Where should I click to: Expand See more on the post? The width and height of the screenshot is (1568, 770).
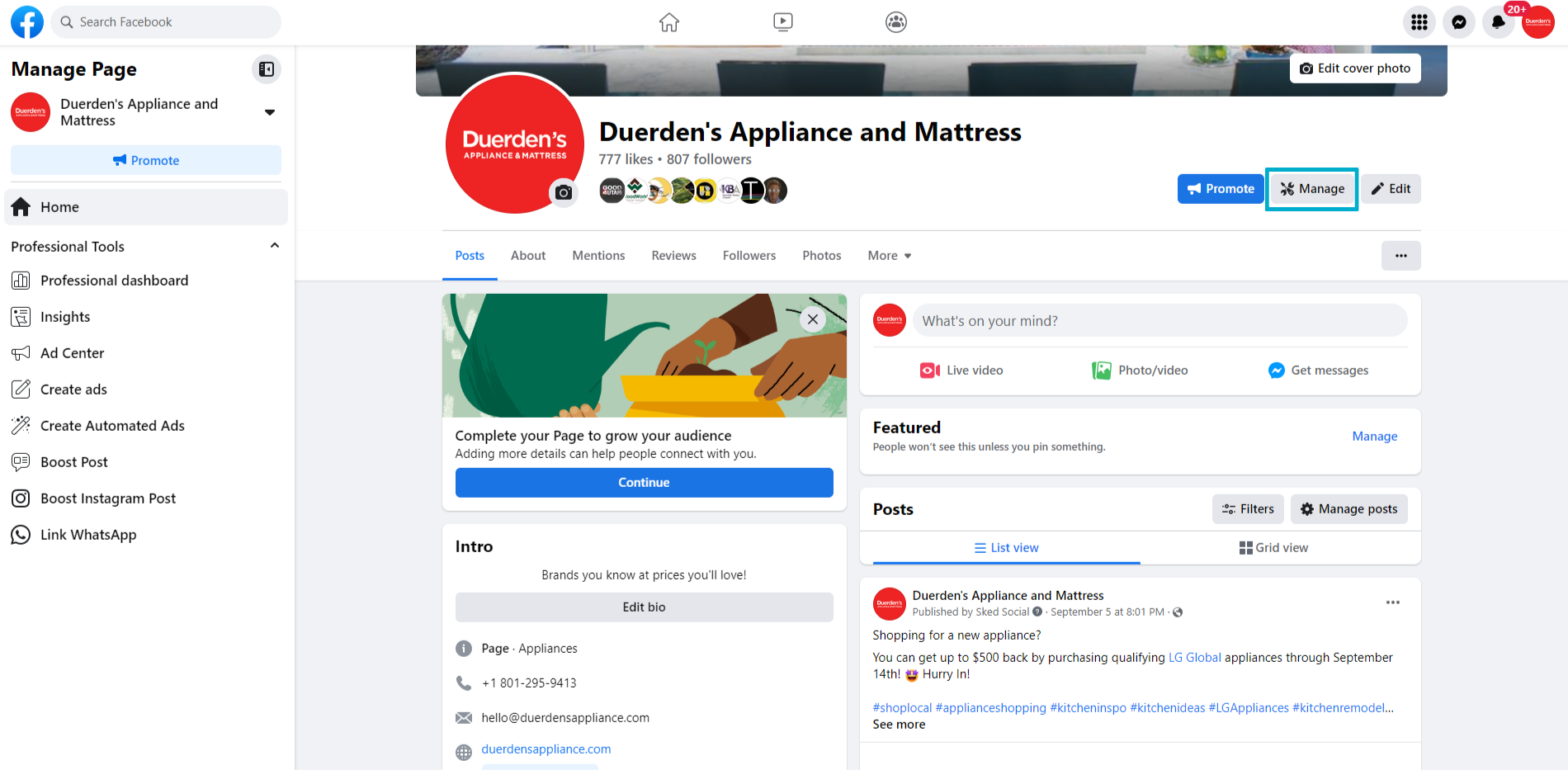[x=899, y=725]
